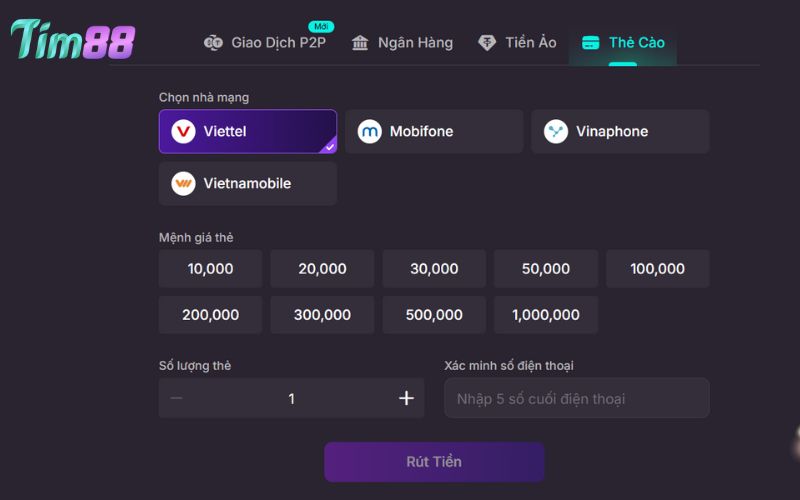This screenshot has width=800, height=500.
Task: Select the 200,000 denomination option
Action: point(210,315)
